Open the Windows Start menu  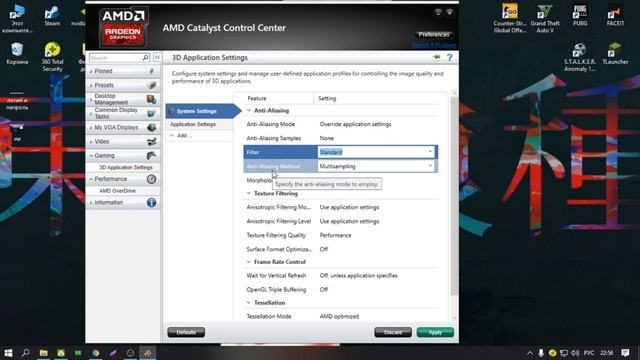(x=8, y=353)
